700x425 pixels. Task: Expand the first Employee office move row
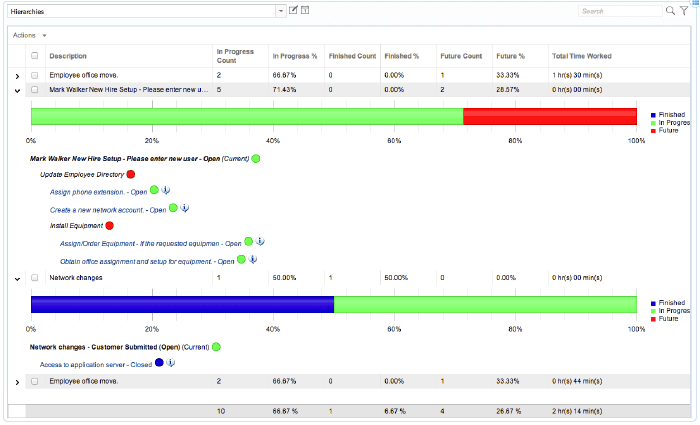point(17,76)
